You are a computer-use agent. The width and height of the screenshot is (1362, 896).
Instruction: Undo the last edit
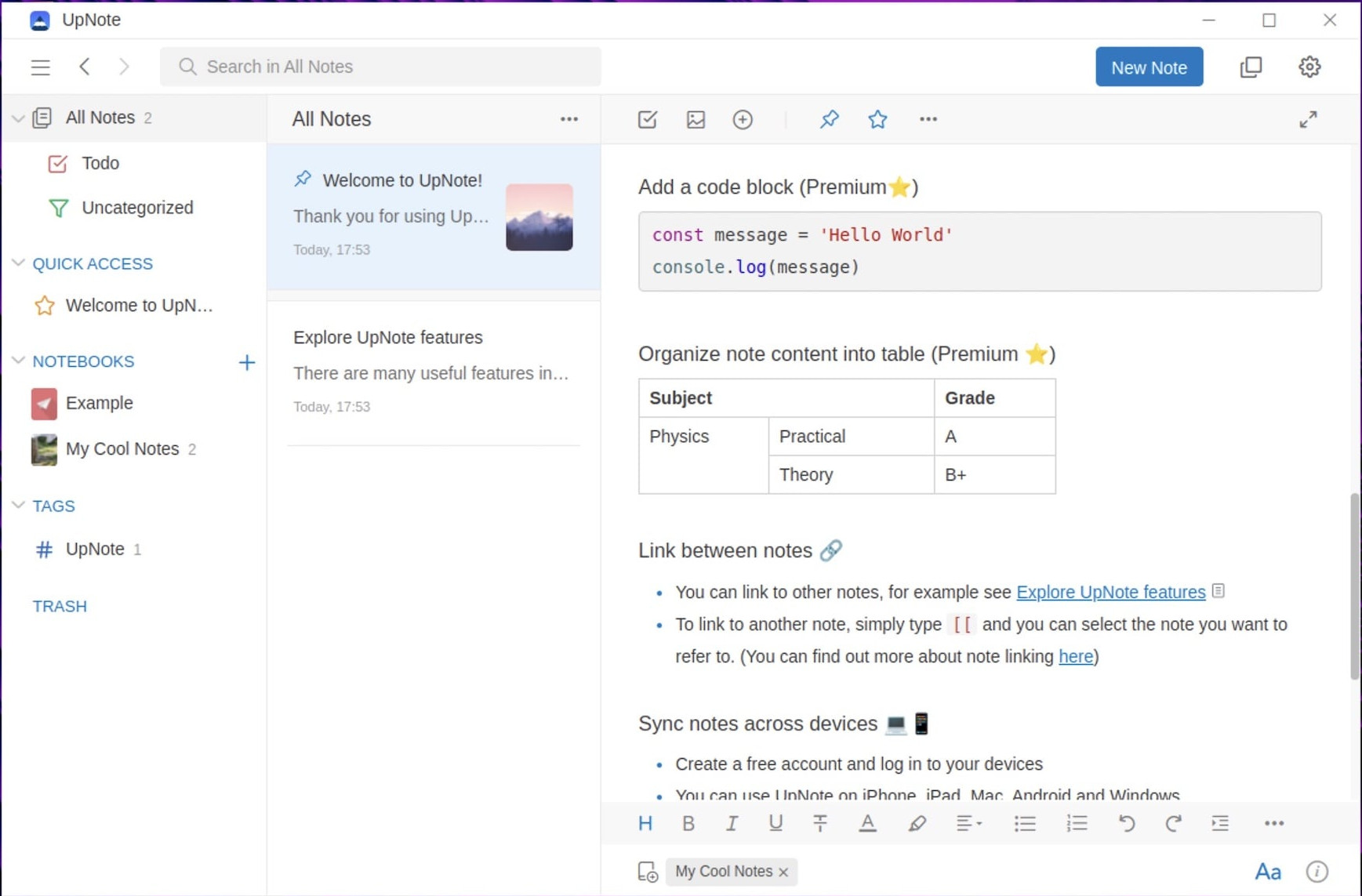[x=1126, y=823]
